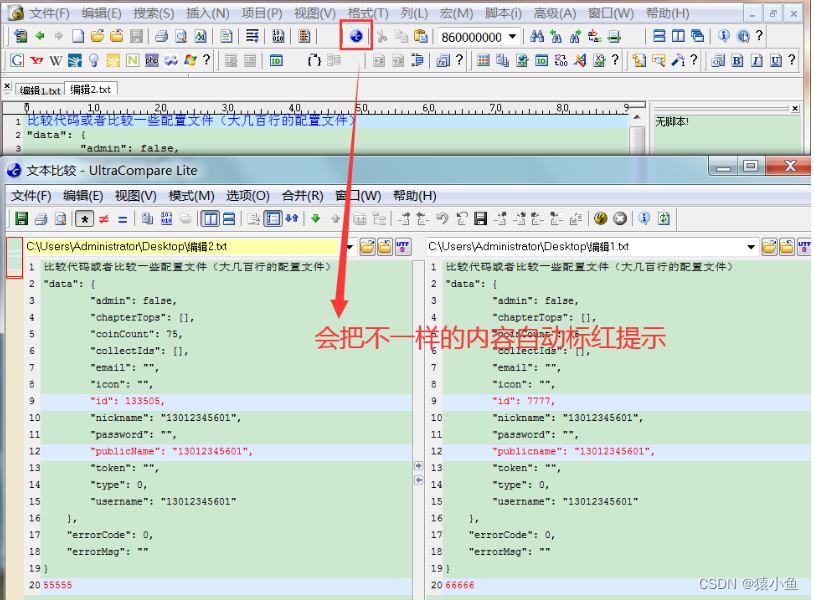Toggle Show Only Matching blue equals button
814x600 pixels.
[123, 219]
